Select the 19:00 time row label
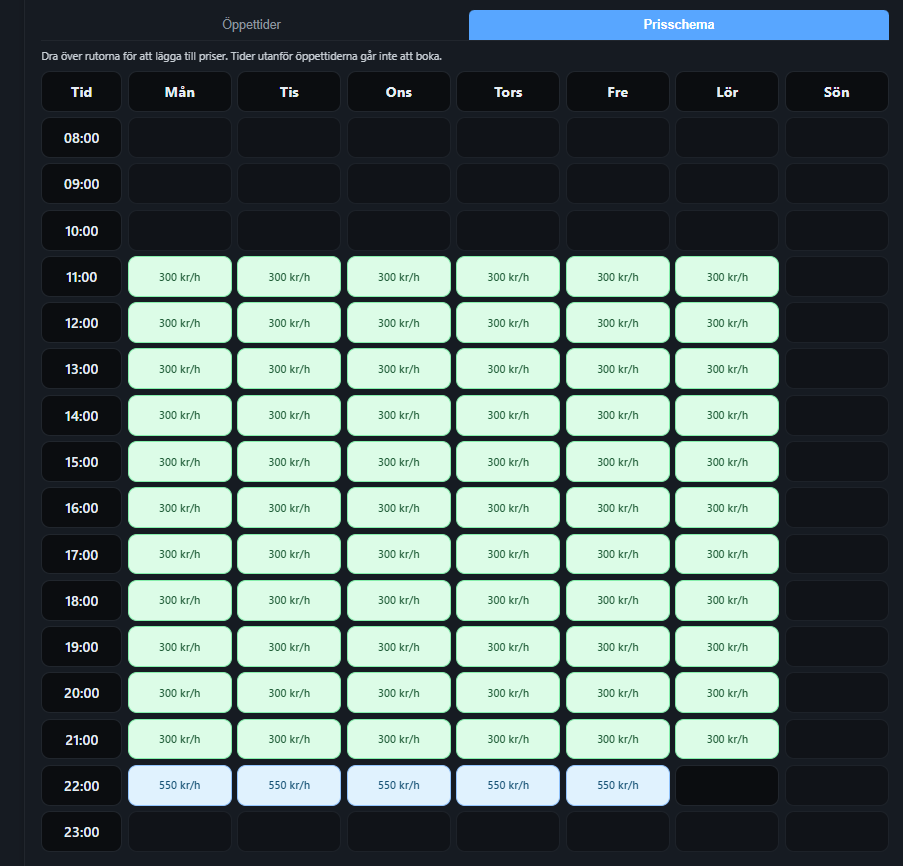Viewport: 903px width, 866px height. pyautogui.click(x=81, y=647)
